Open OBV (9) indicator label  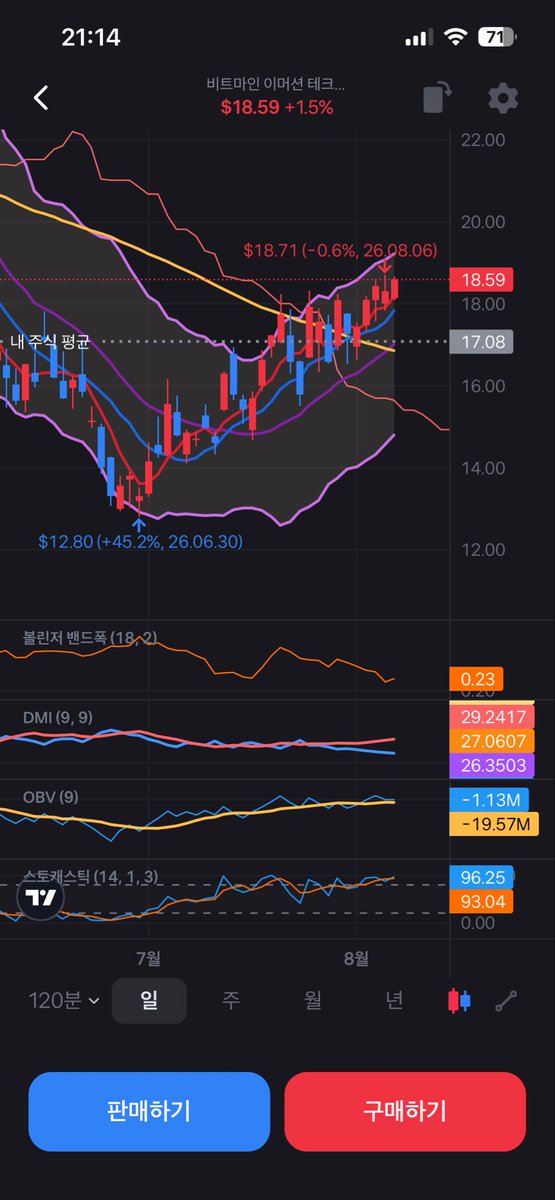coord(50,797)
